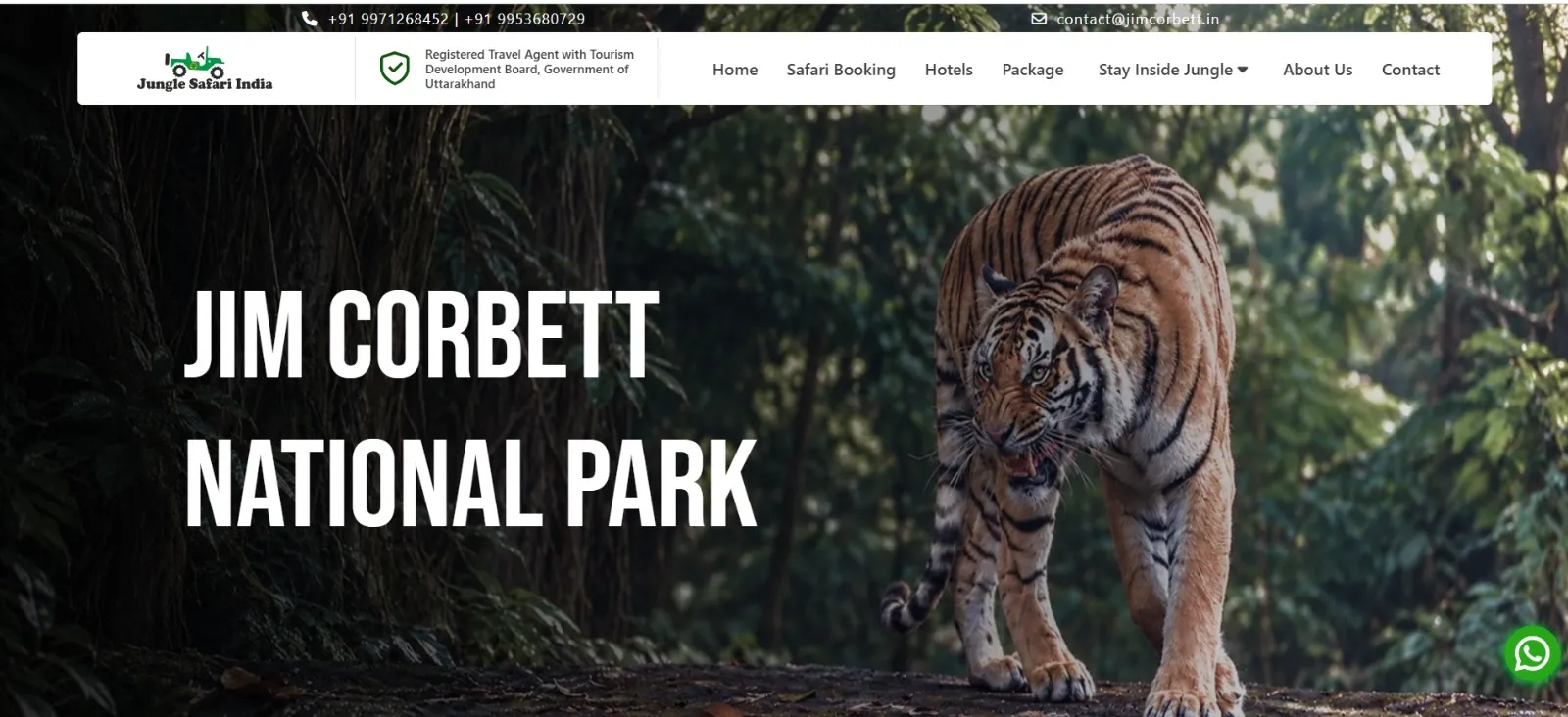Click the Jungle Safari India jeep logo

(x=205, y=69)
